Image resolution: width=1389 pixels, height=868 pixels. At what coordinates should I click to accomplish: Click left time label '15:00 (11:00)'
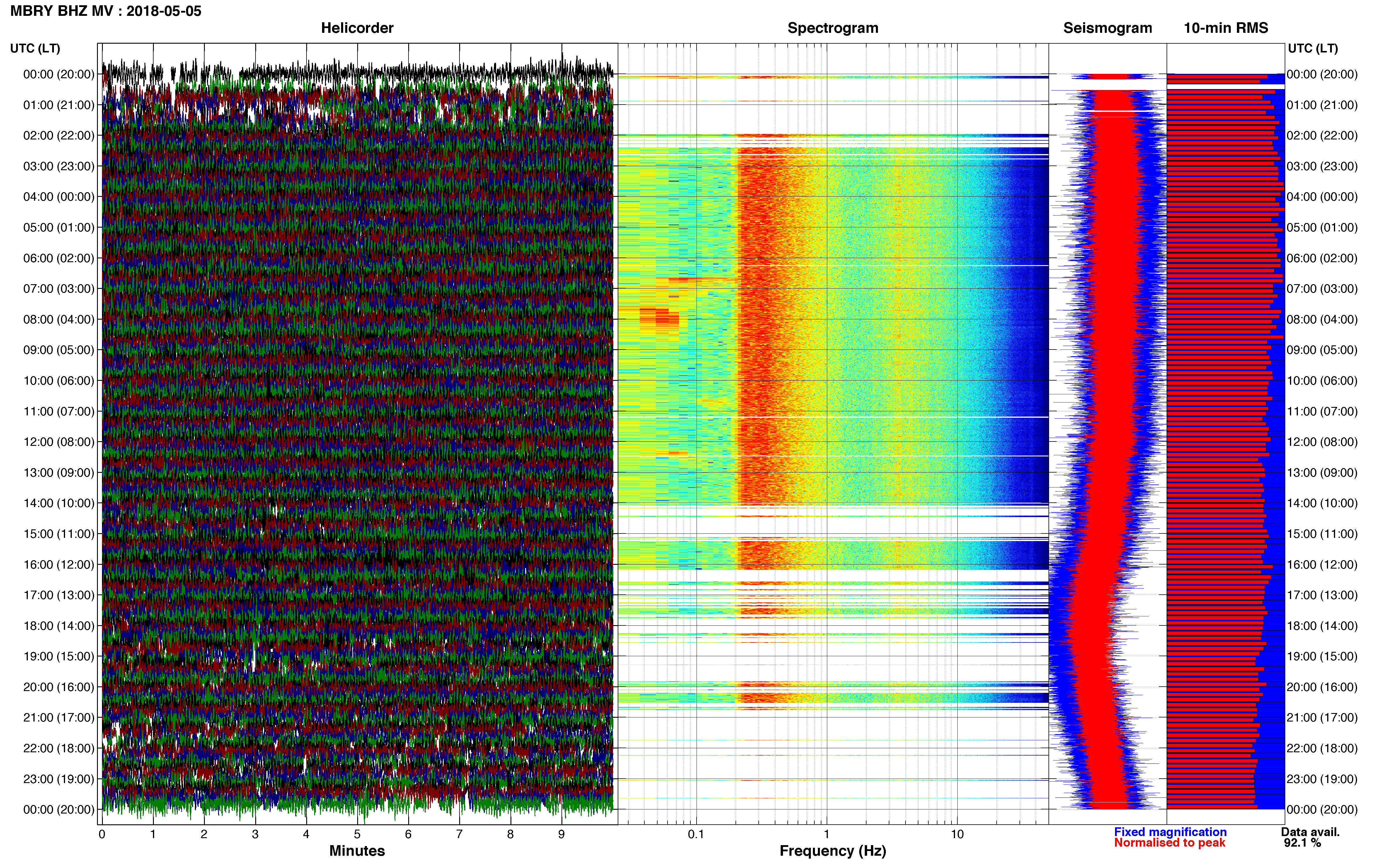point(59,534)
